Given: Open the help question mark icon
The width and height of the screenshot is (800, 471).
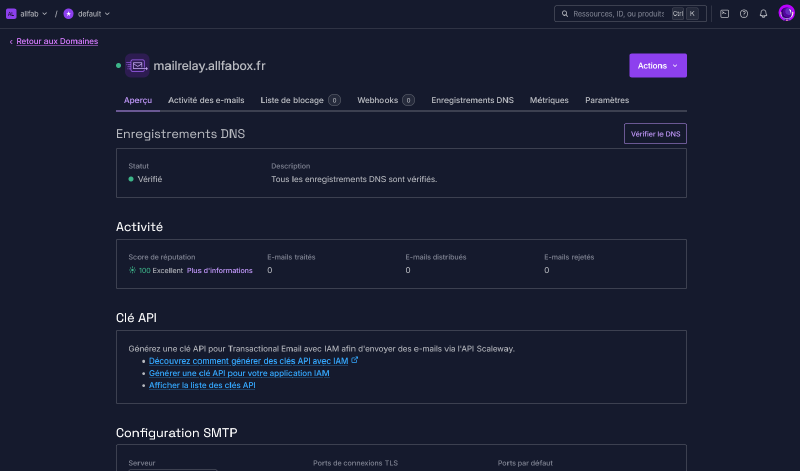Looking at the screenshot, I should click(743, 14).
